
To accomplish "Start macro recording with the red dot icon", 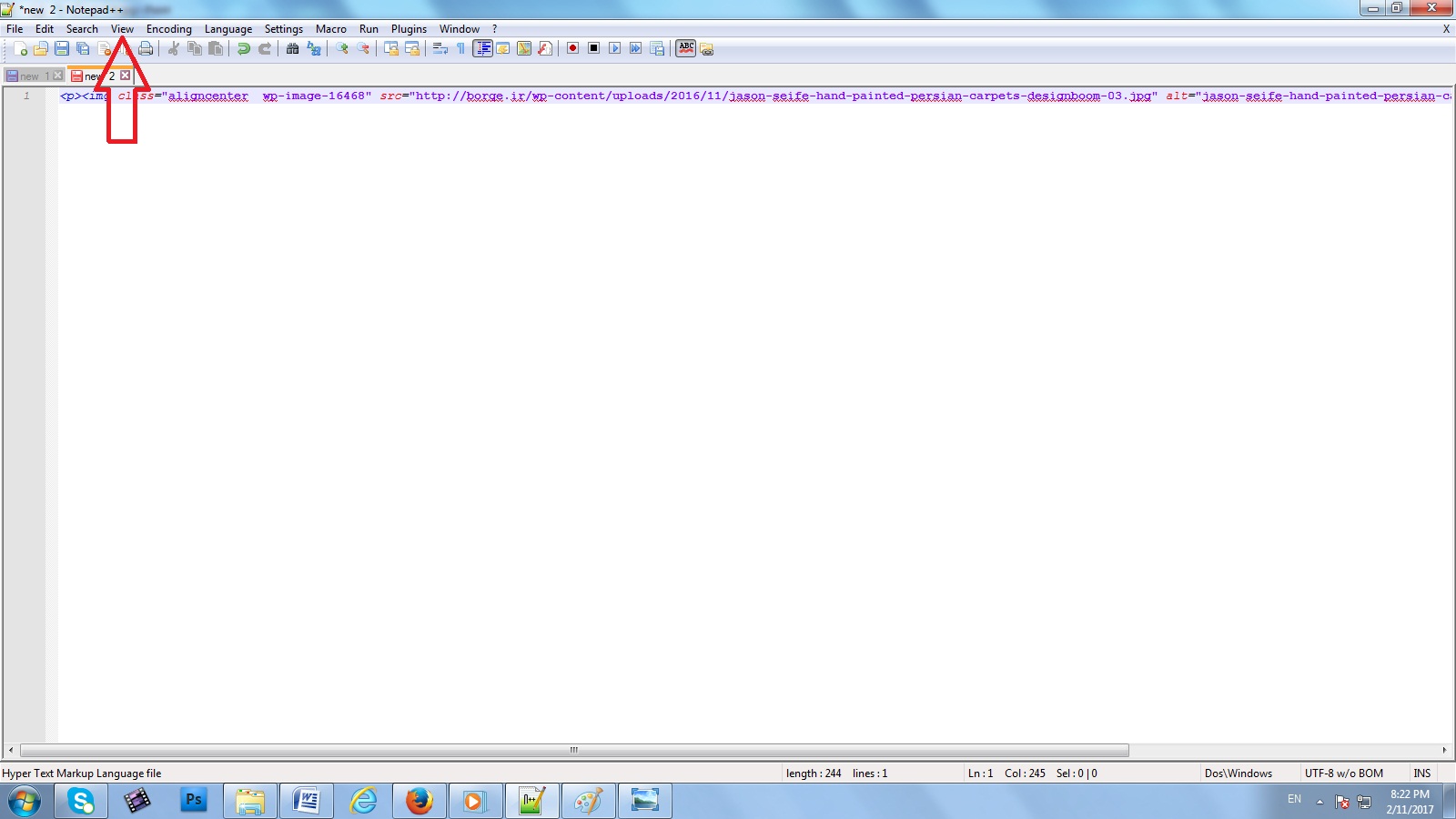I will click(x=572, y=48).
